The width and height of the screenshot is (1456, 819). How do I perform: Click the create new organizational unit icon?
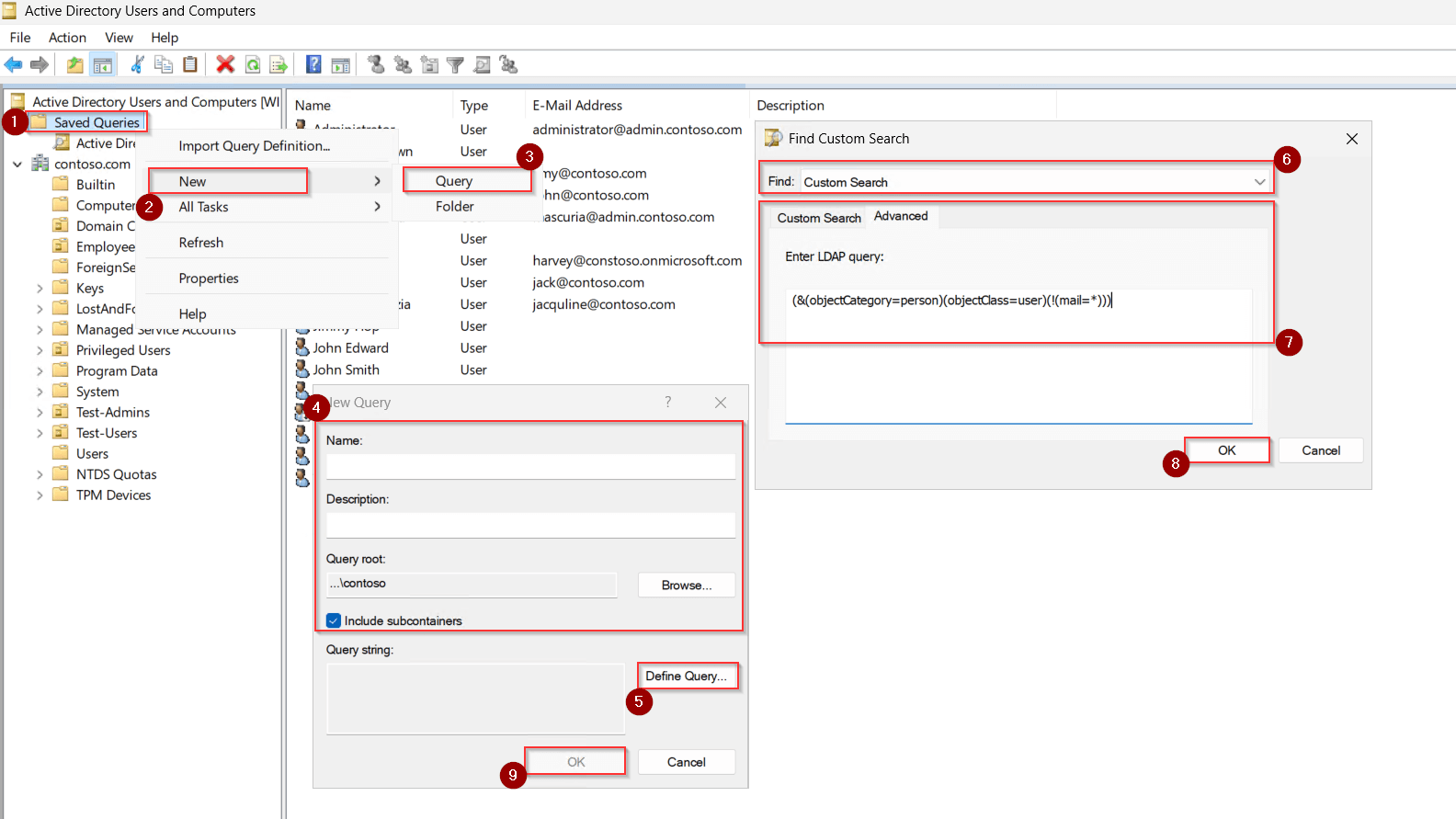429,64
